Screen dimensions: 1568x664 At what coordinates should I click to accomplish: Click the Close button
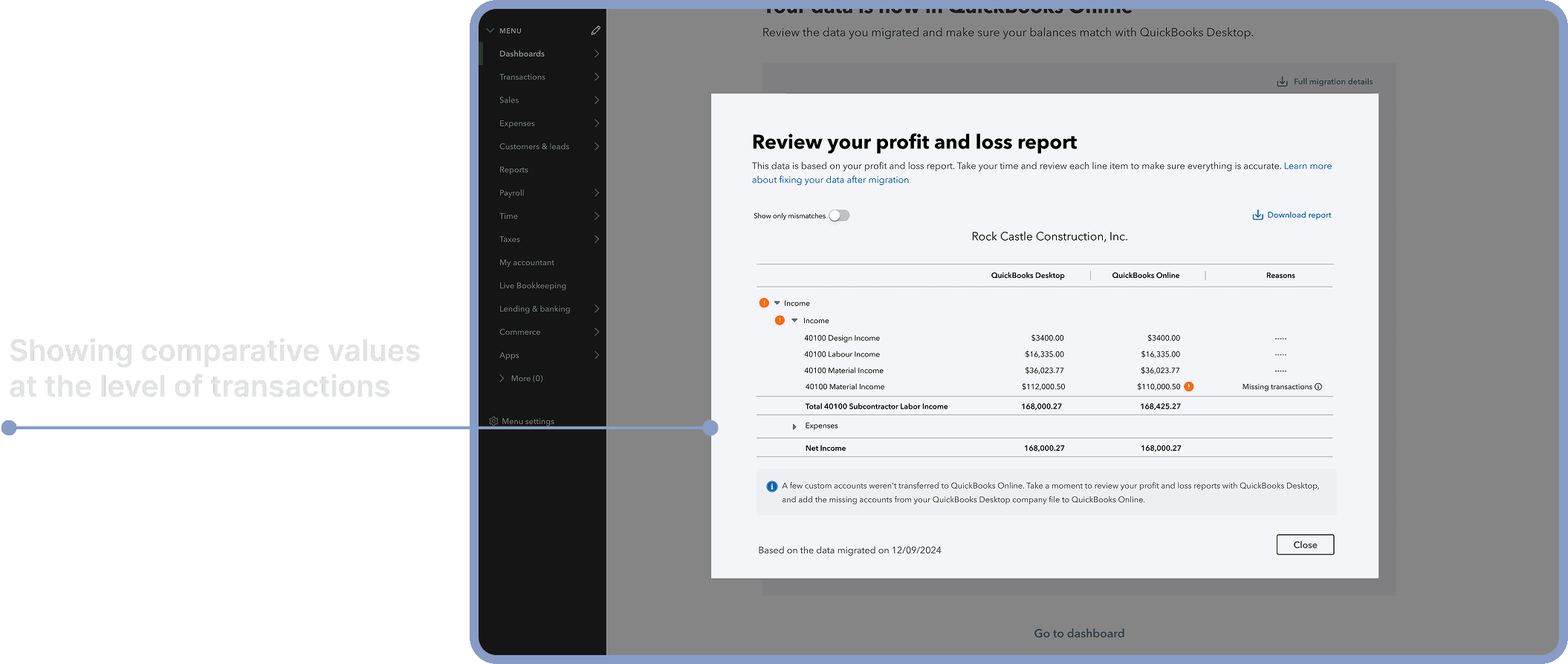click(x=1305, y=544)
